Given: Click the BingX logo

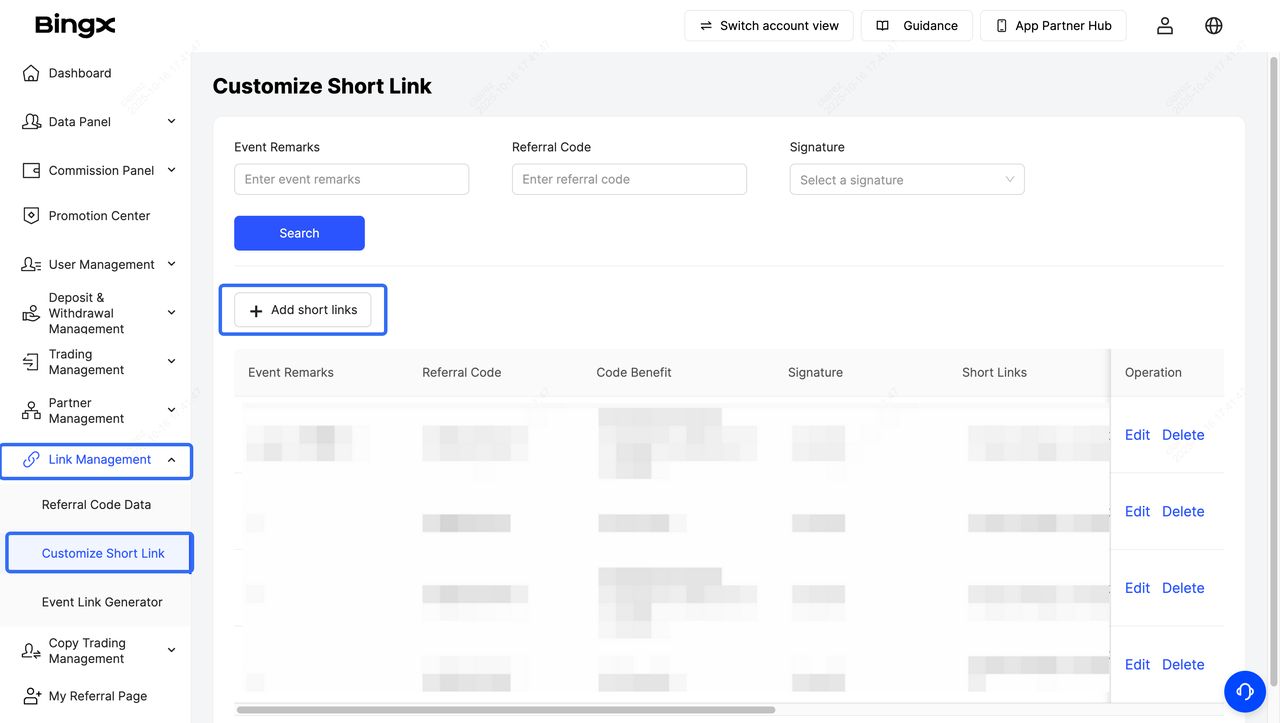Looking at the screenshot, I should (75, 25).
